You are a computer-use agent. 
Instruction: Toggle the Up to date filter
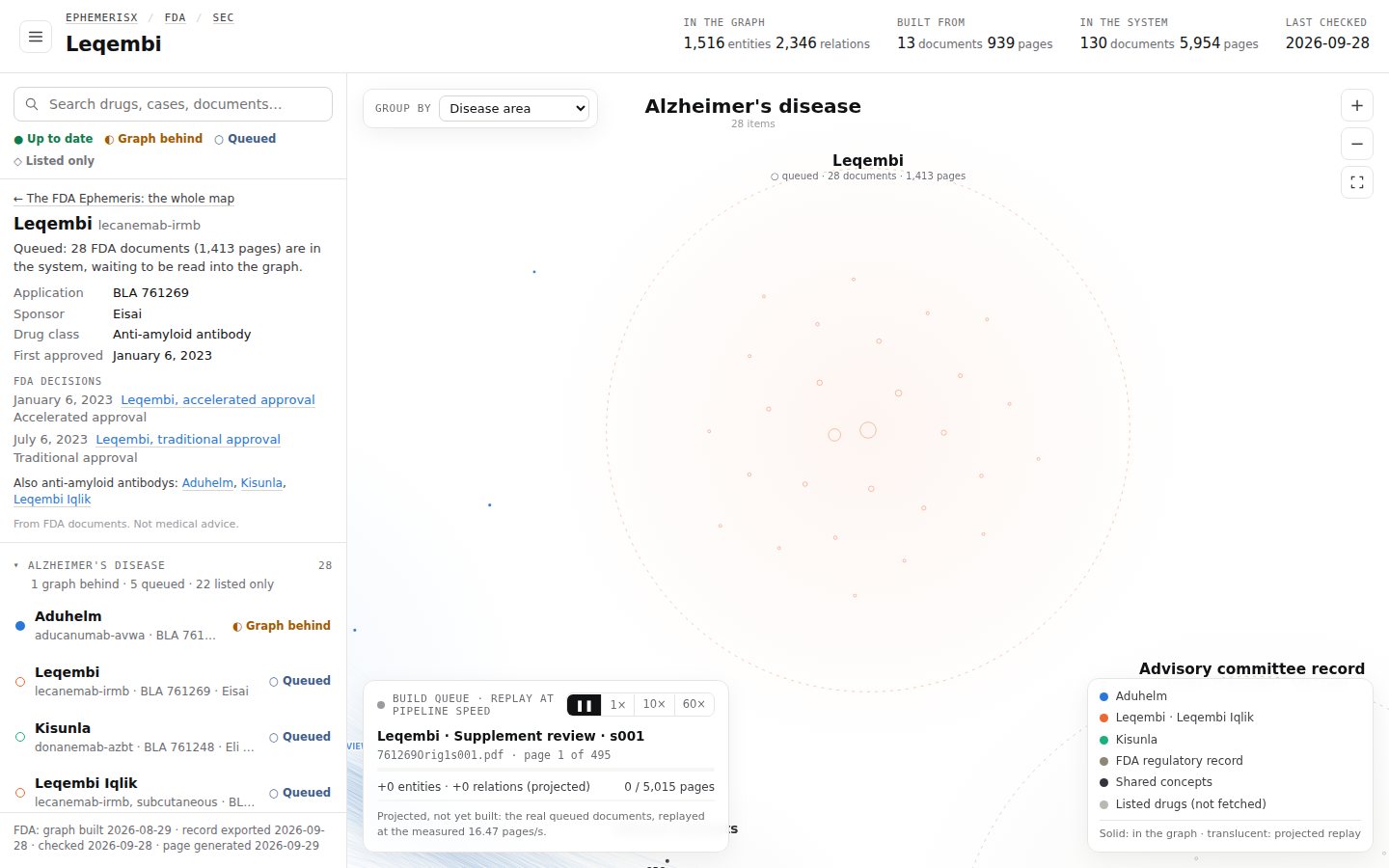click(53, 139)
